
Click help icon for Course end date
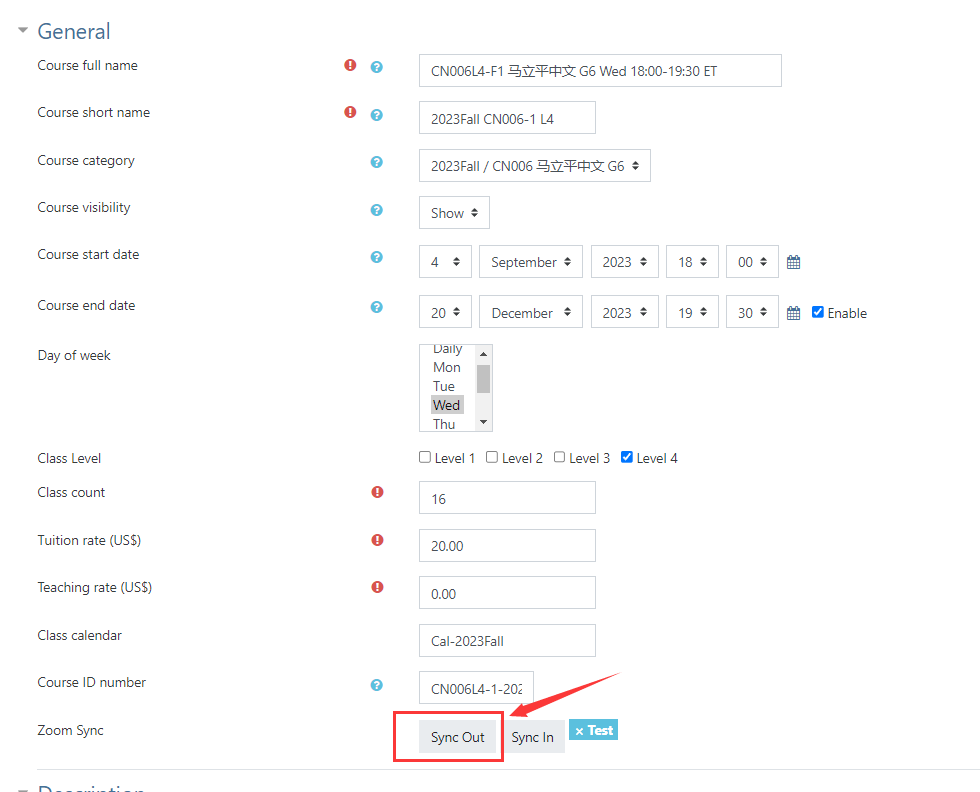(377, 307)
